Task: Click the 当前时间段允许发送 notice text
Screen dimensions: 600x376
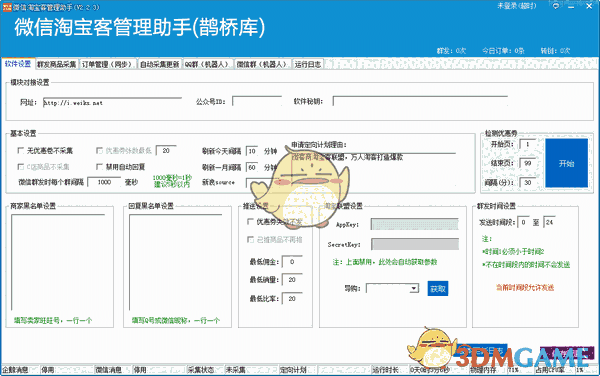Action: coord(525,288)
